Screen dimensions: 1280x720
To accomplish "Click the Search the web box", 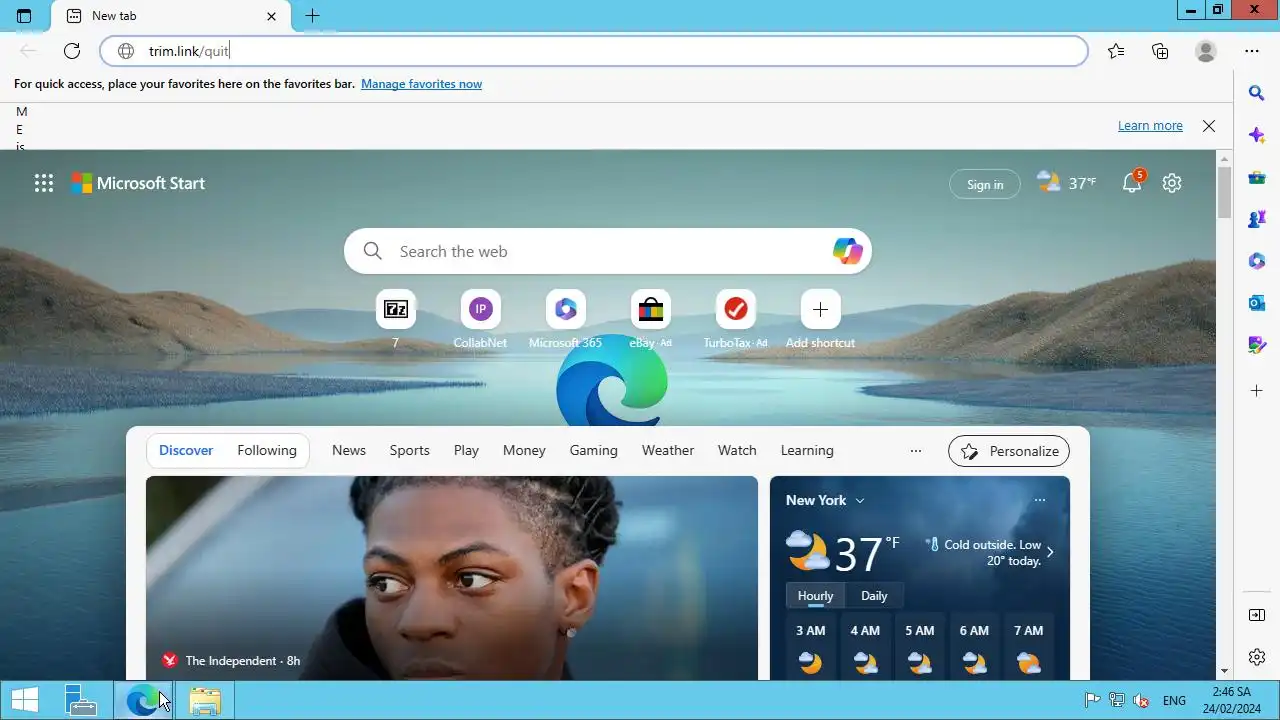I will [608, 251].
